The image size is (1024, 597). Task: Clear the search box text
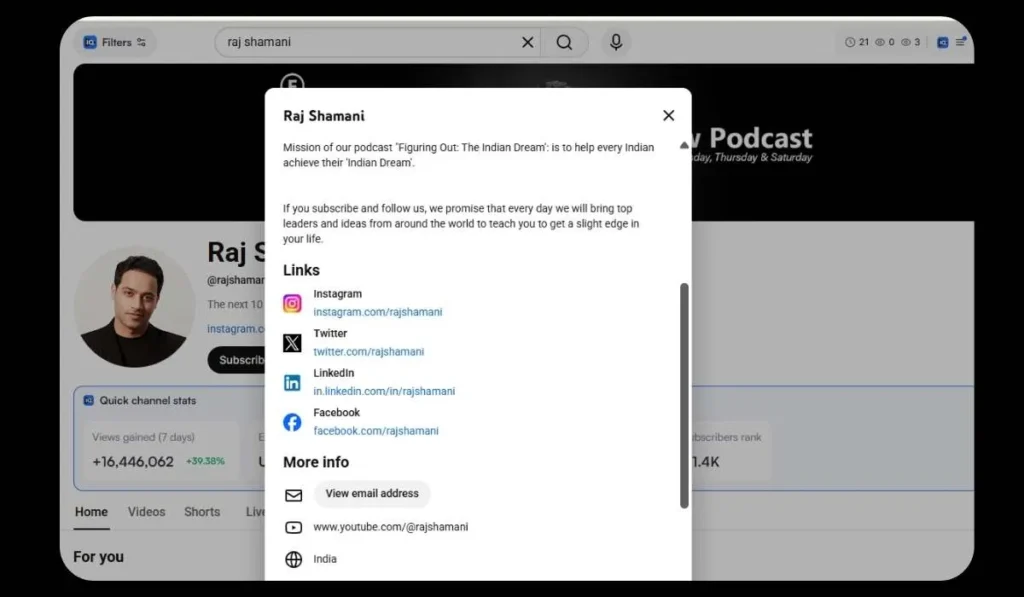point(527,42)
